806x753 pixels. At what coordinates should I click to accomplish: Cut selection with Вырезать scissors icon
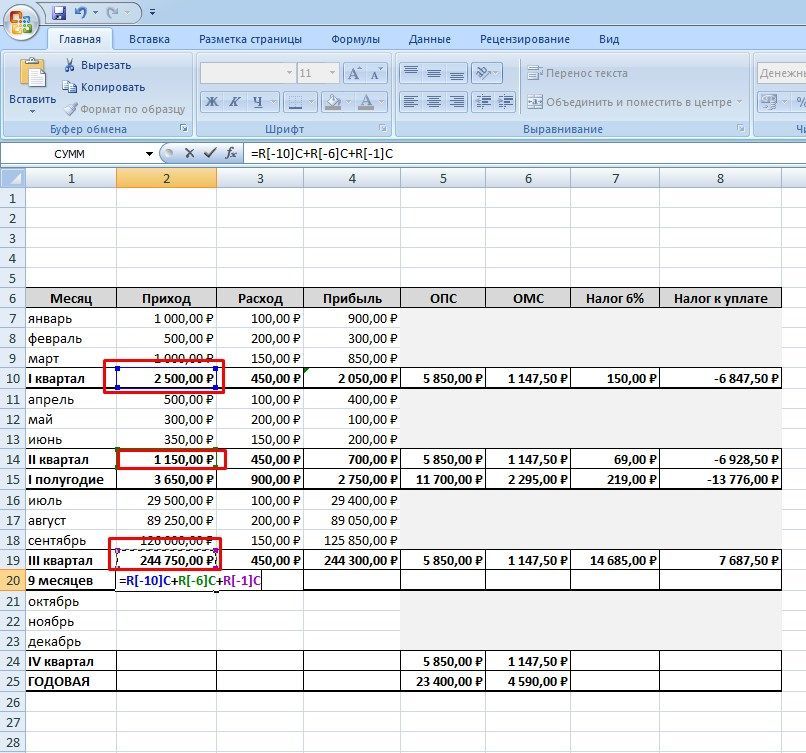click(71, 65)
